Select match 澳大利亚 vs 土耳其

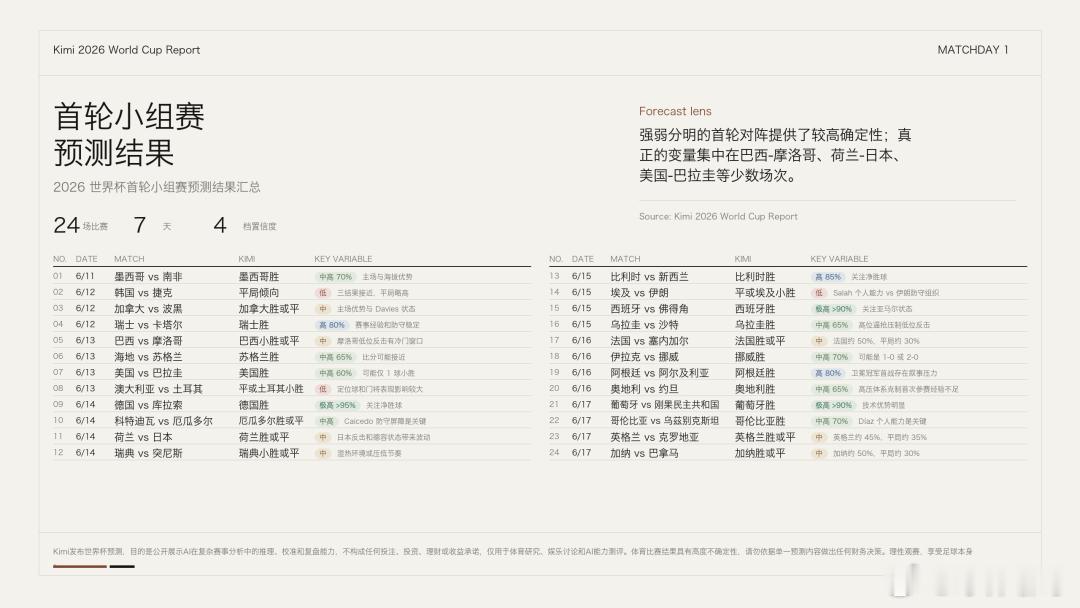[x=158, y=389]
